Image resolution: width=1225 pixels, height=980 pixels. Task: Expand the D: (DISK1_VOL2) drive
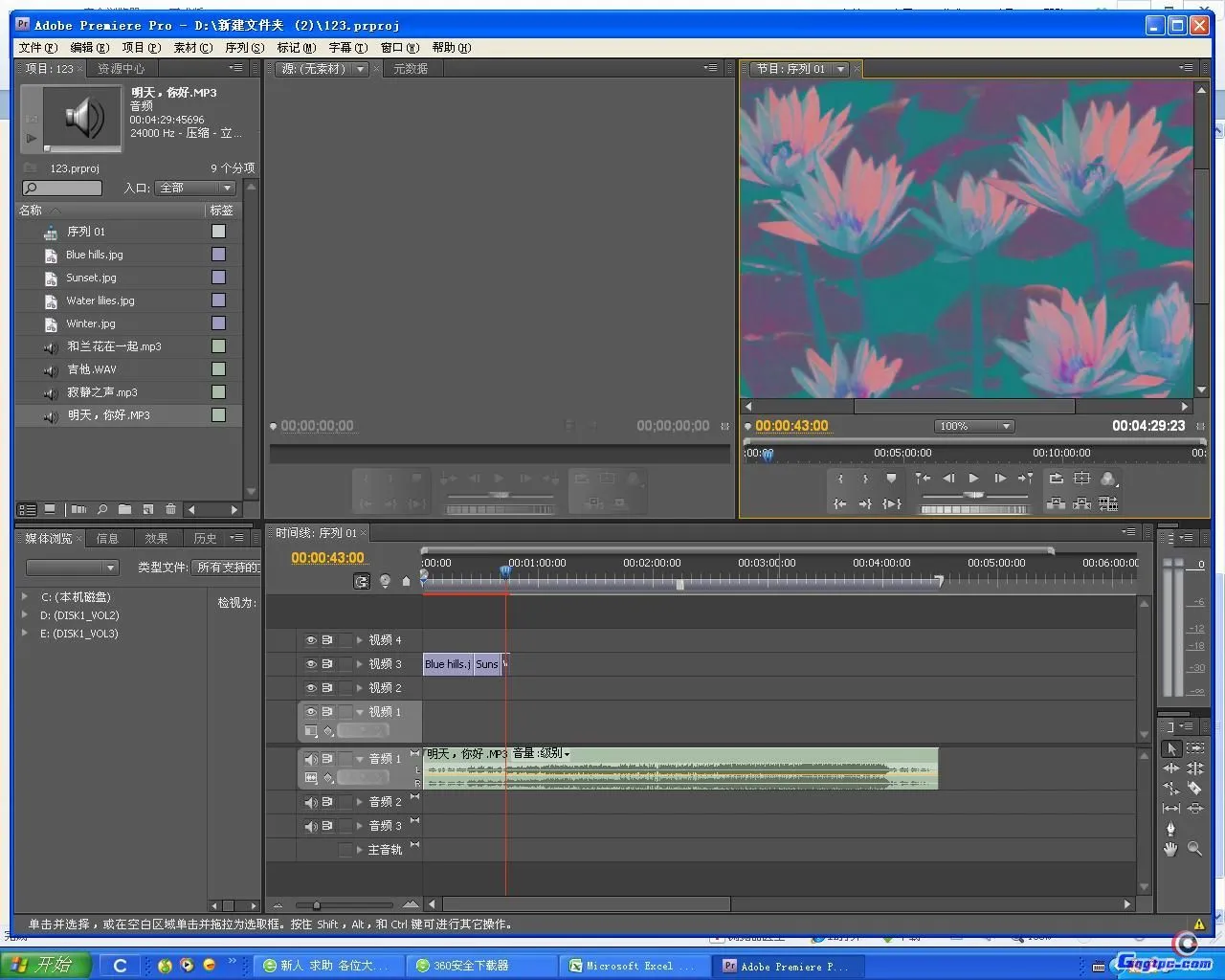(25, 615)
